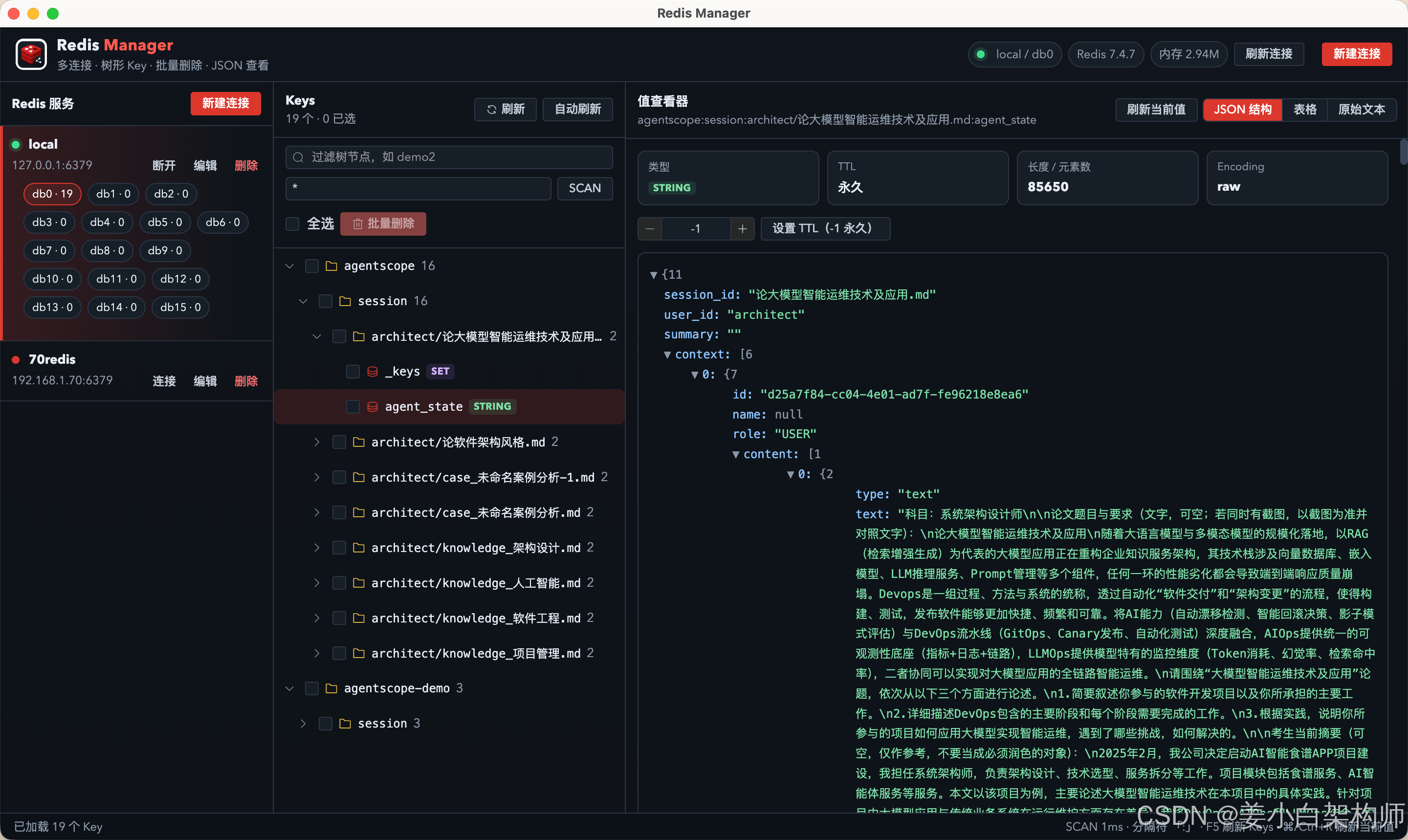The image size is (1408, 840).
Task: Click the agentscope-demo folder icon
Action: tap(331, 688)
